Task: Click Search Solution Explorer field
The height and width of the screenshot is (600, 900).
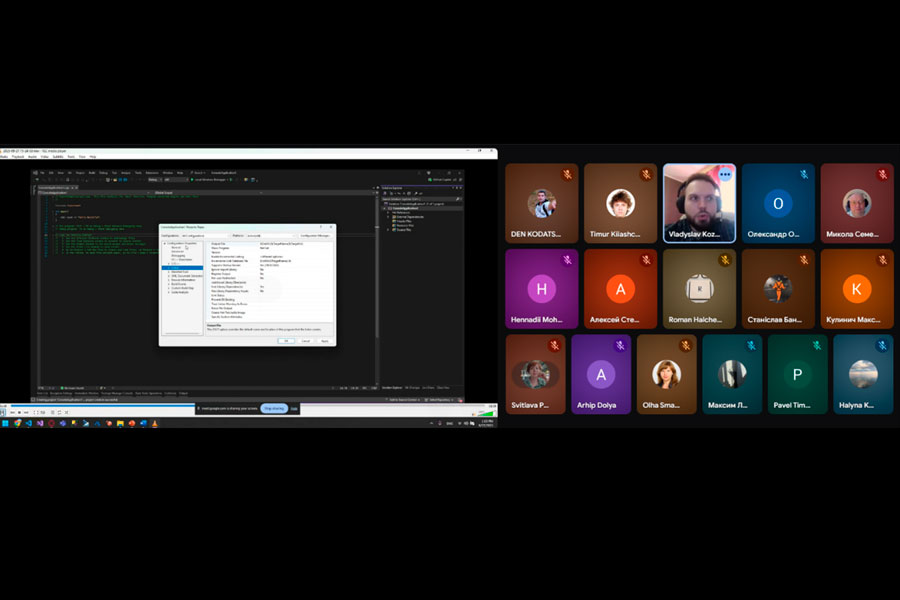Action: 421,199
